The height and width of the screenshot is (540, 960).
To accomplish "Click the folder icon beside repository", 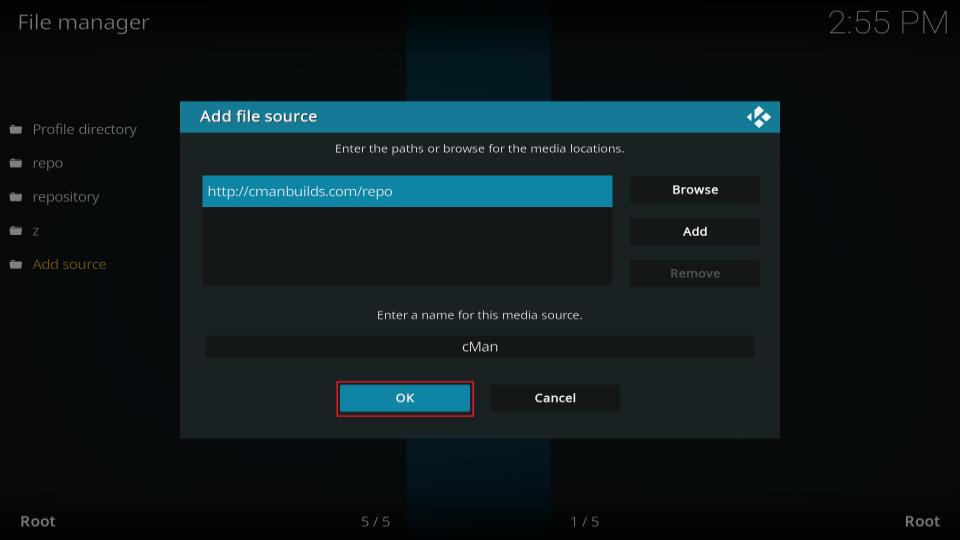I will click(16, 198).
